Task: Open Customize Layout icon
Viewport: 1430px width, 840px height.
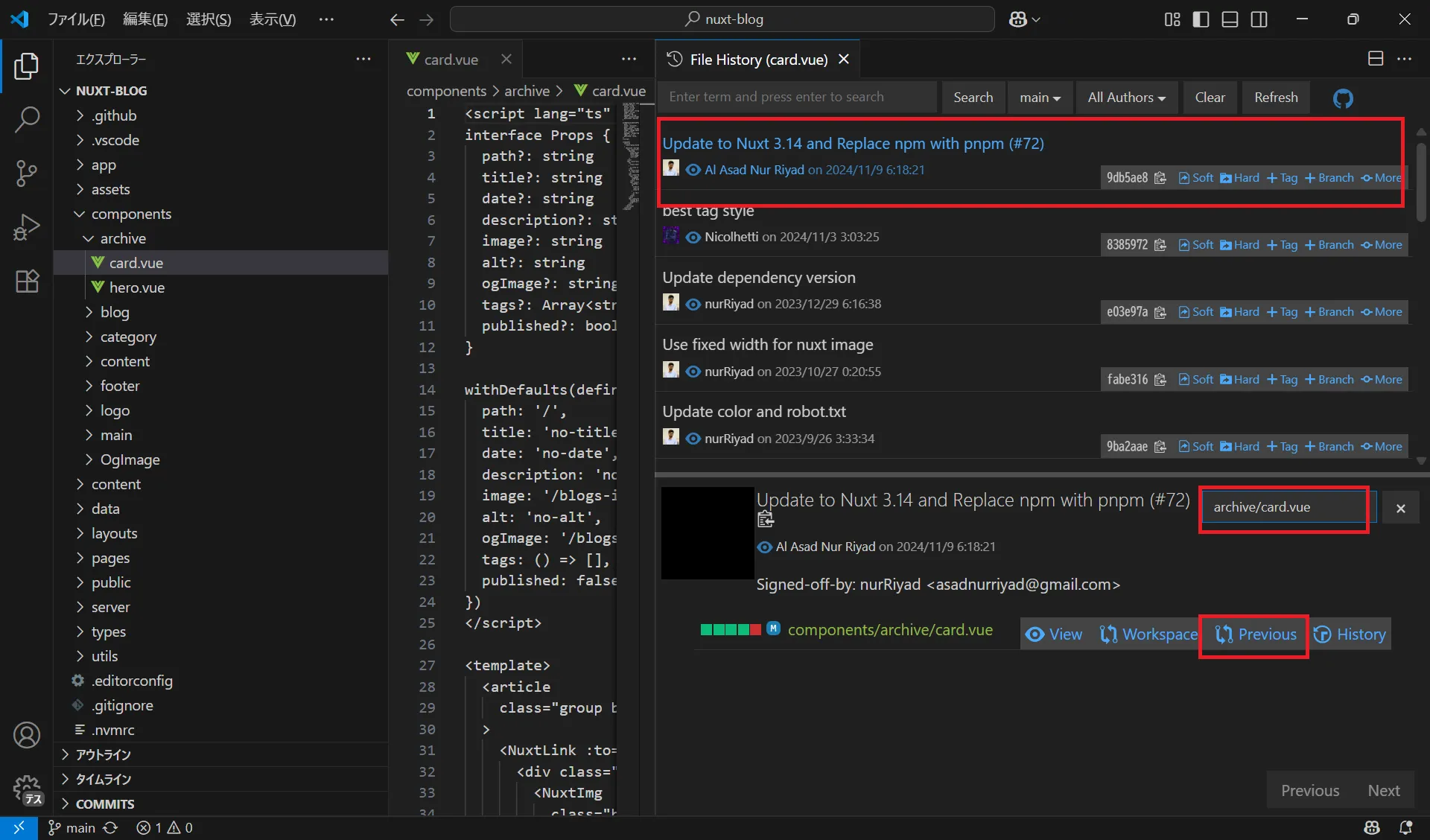Action: [x=1172, y=19]
